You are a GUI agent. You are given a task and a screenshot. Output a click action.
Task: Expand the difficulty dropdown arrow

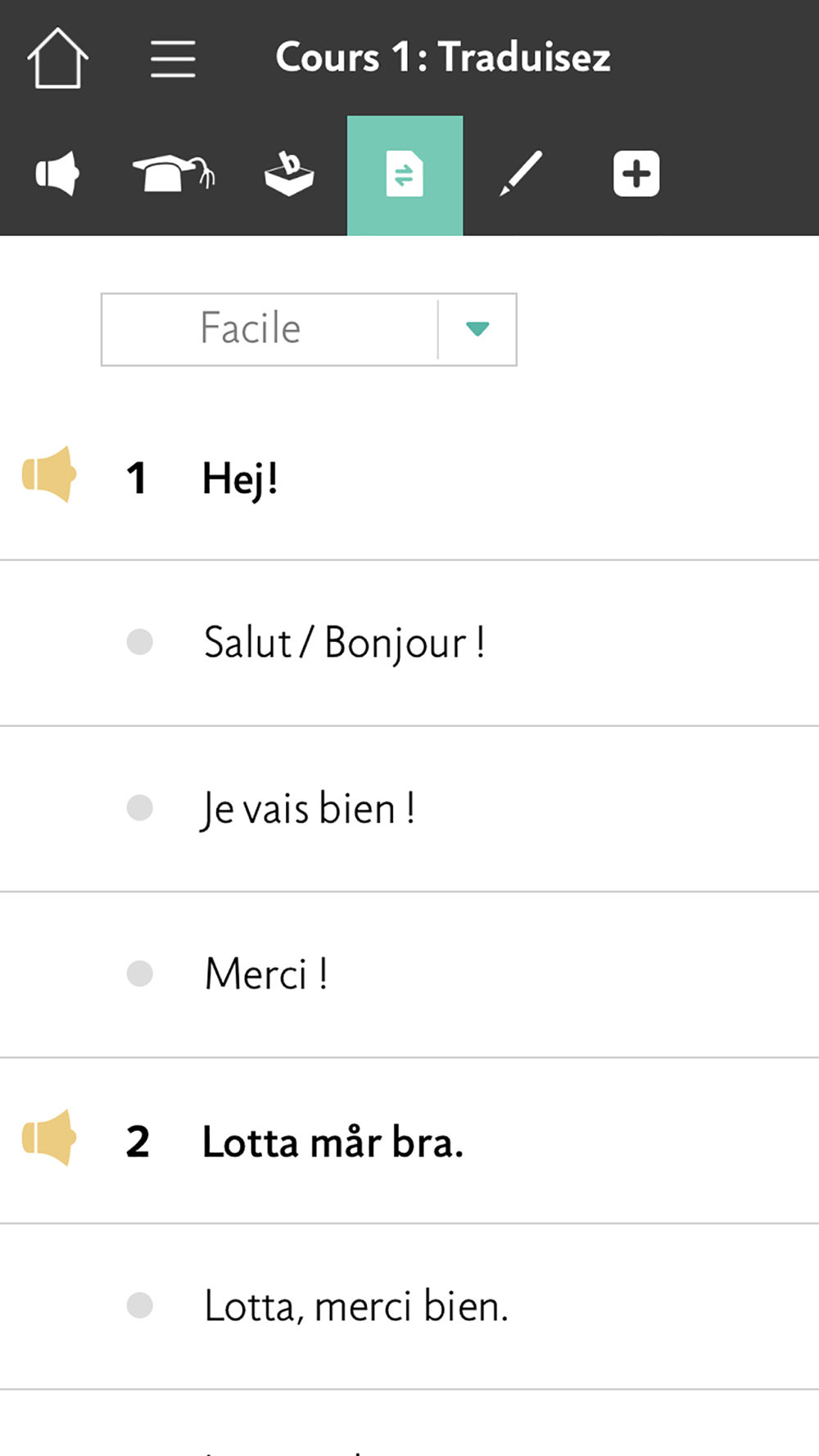tap(477, 329)
